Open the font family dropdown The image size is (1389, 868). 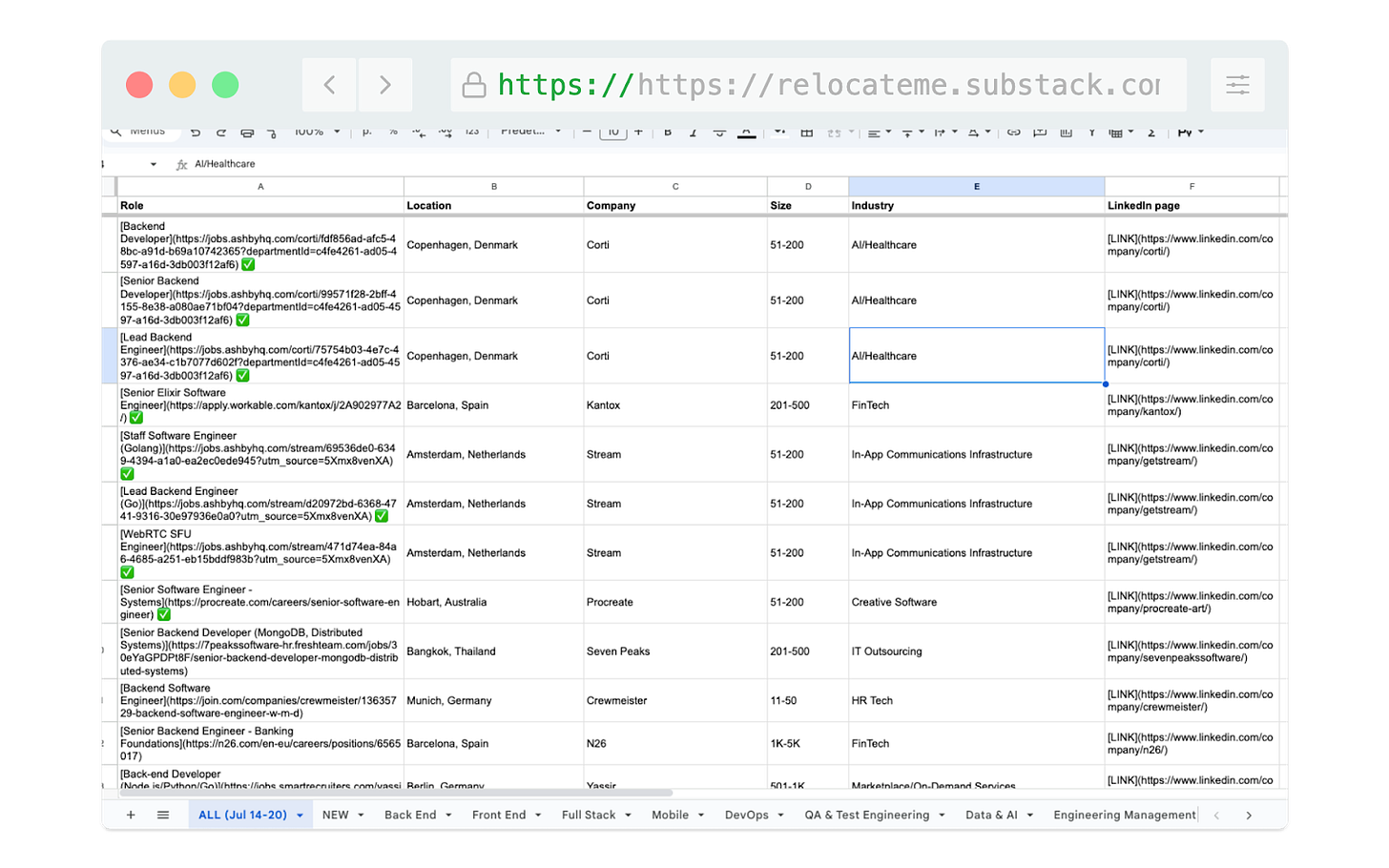[531, 132]
